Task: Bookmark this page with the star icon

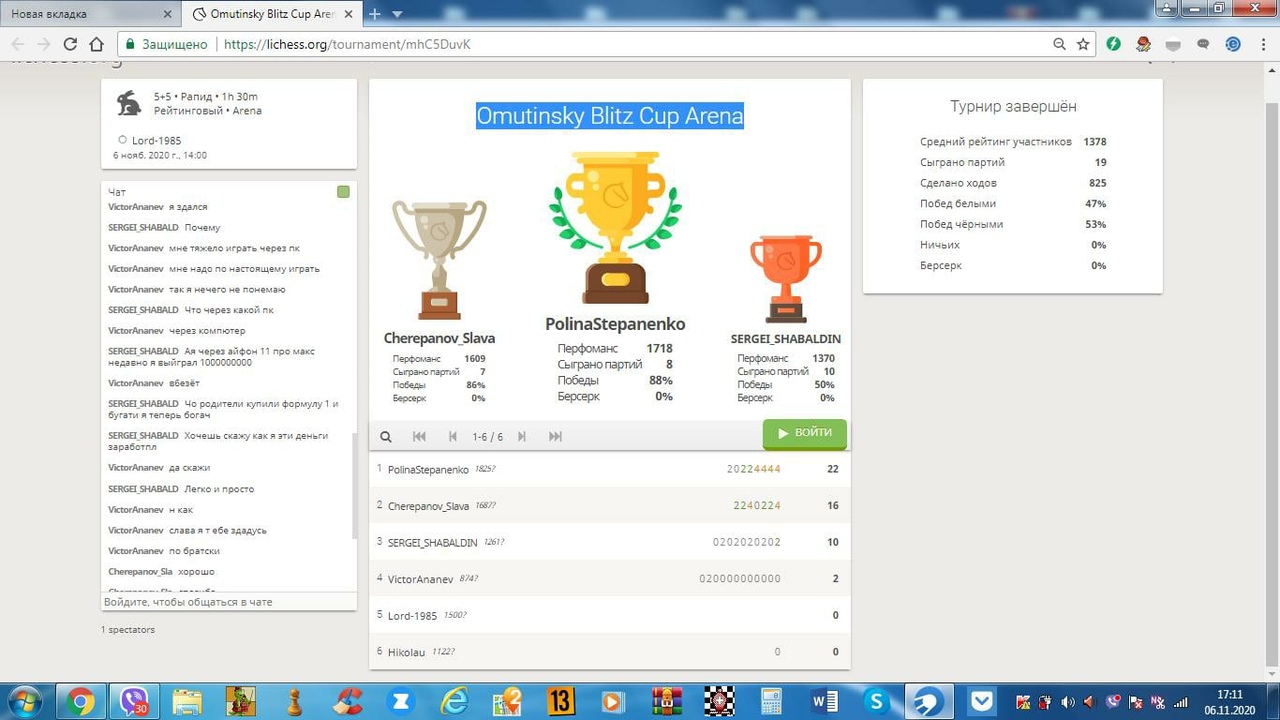Action: (x=1083, y=44)
